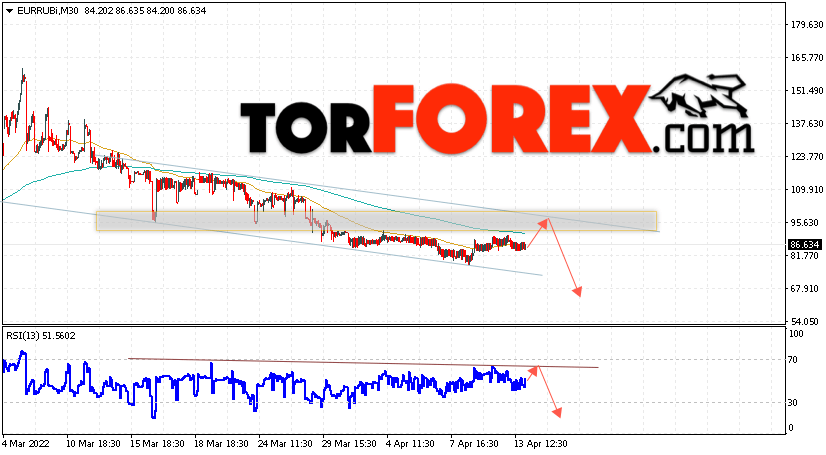This screenshot has height=455, width=826.
Task: Select the 18 Mar 18:30 time label
Action: (222, 444)
